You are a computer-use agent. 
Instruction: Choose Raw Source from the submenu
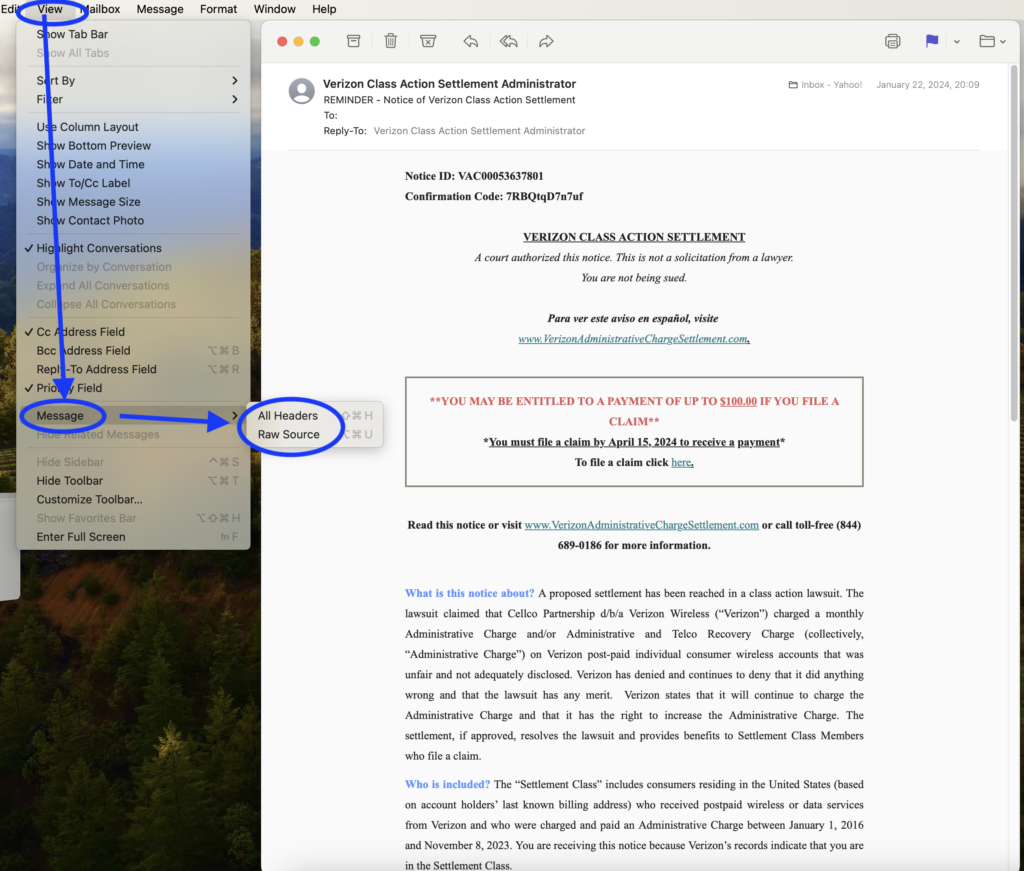314,435
